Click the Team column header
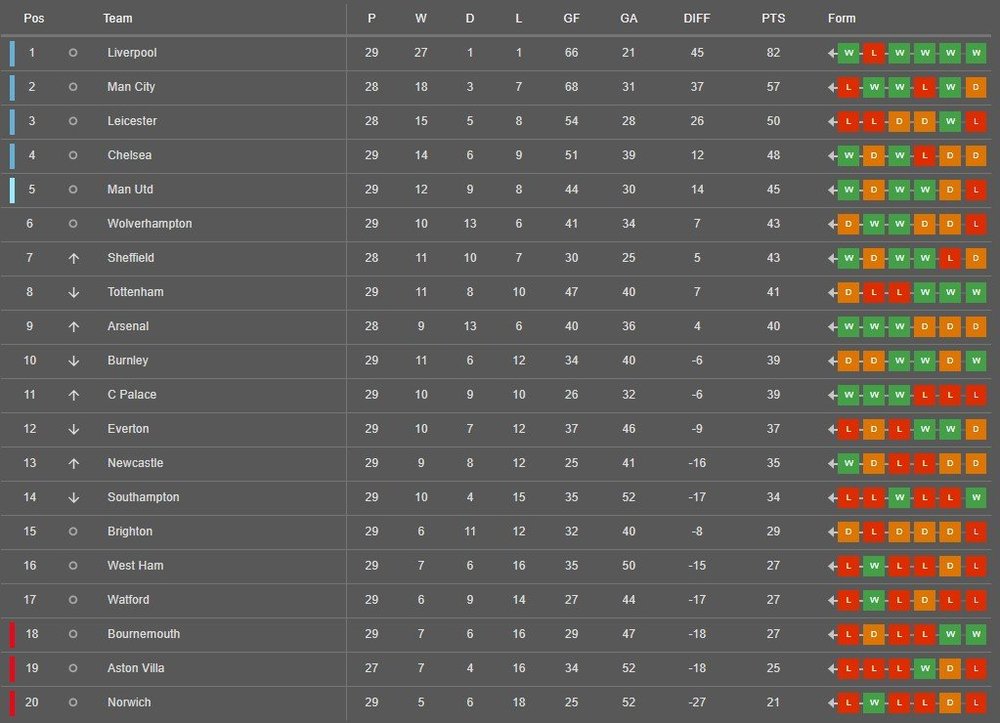Viewport: 1000px width, 723px height. (118, 18)
